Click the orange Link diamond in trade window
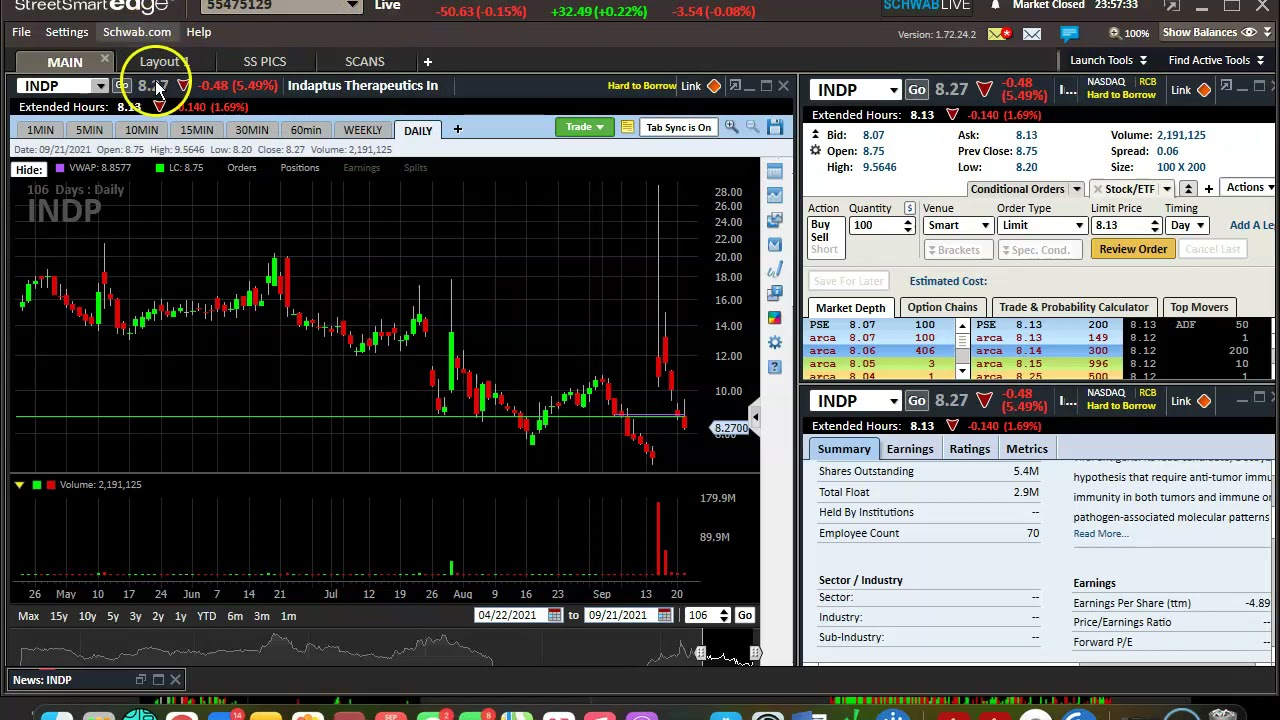The width and height of the screenshot is (1280, 720). click(1204, 91)
